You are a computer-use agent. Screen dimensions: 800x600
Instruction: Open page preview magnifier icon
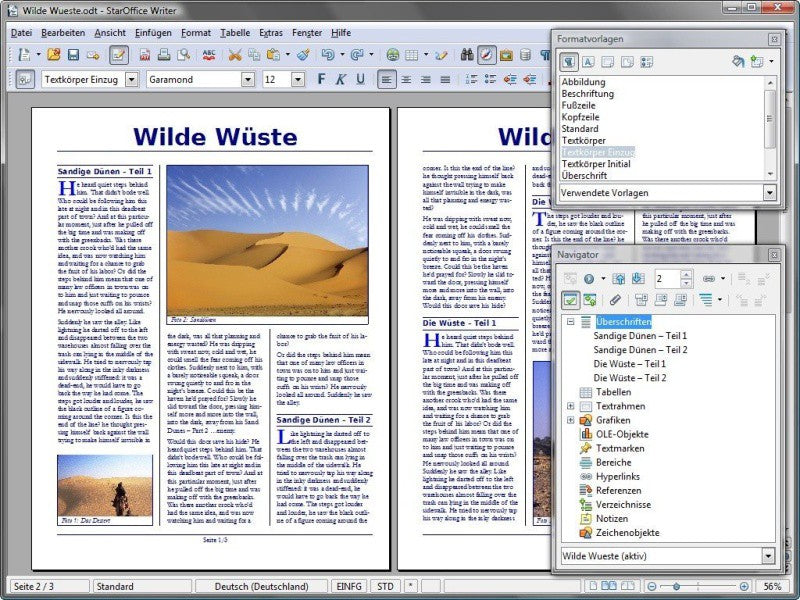tap(183, 55)
